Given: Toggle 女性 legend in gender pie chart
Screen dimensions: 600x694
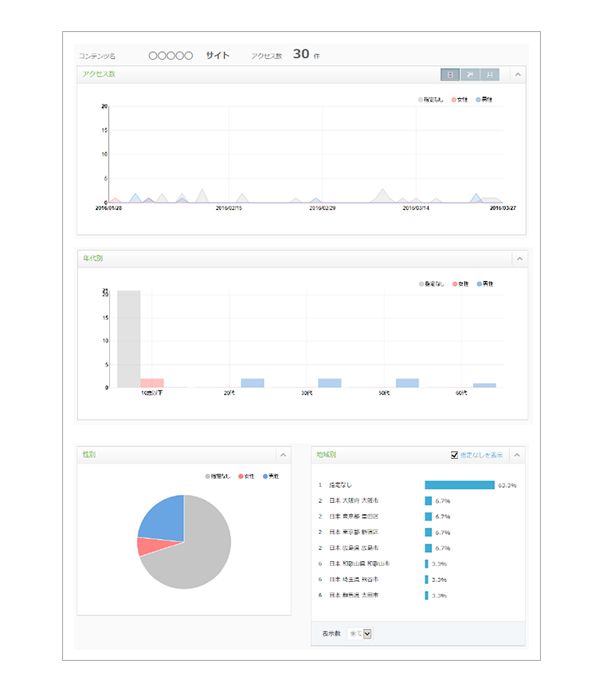Looking at the screenshot, I should click(x=246, y=476).
